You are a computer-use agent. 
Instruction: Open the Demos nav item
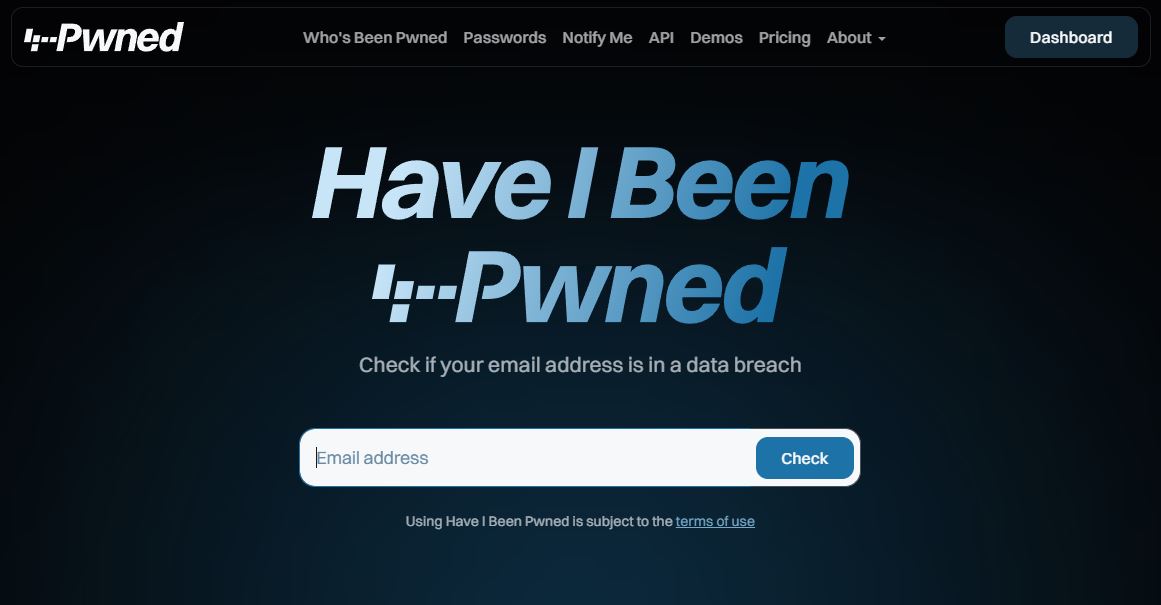pyautogui.click(x=716, y=38)
